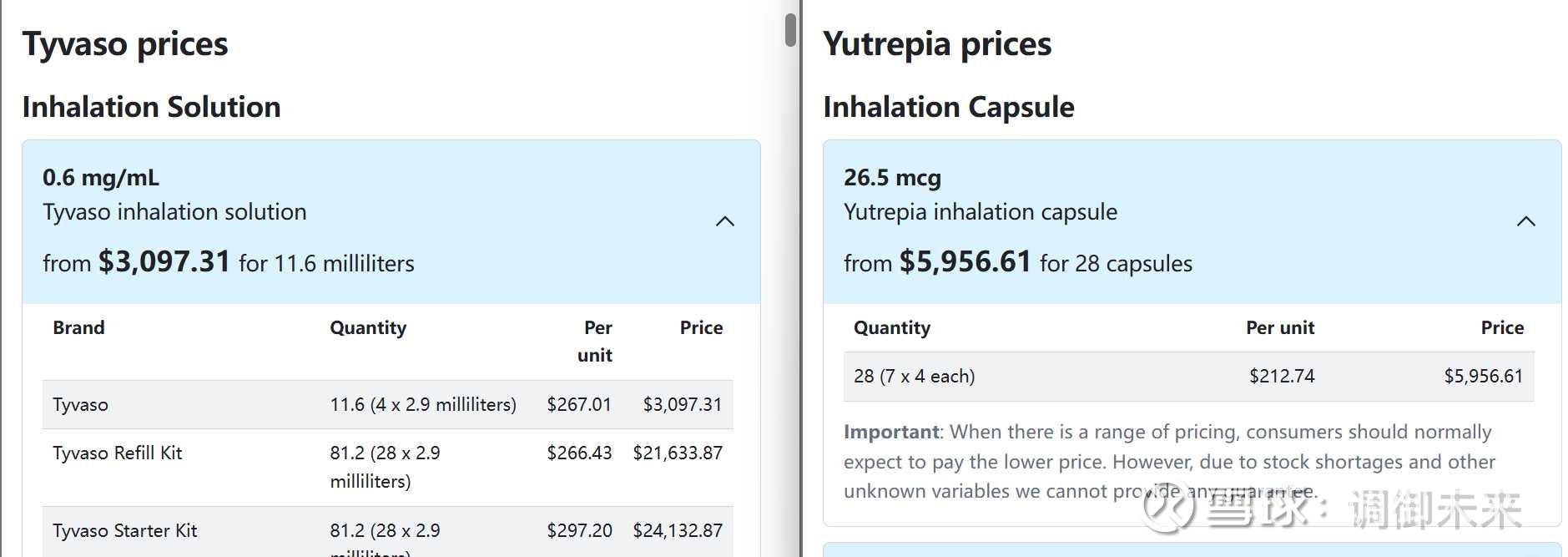Click the $24,132.87 Starter Kit price
Screen dimensions: 1568x557
pos(678,530)
